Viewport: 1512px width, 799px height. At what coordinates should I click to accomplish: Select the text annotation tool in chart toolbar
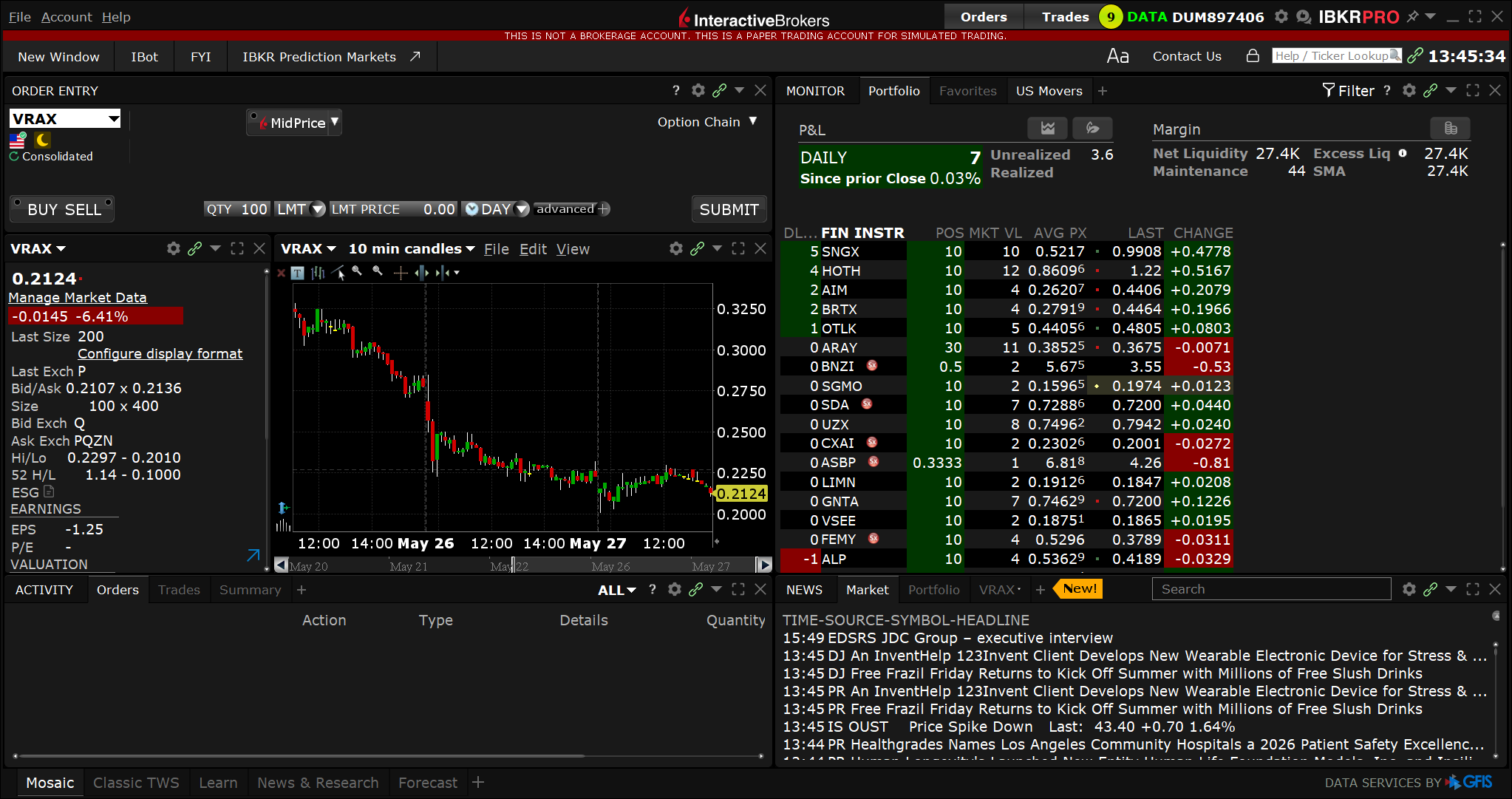tap(297, 273)
